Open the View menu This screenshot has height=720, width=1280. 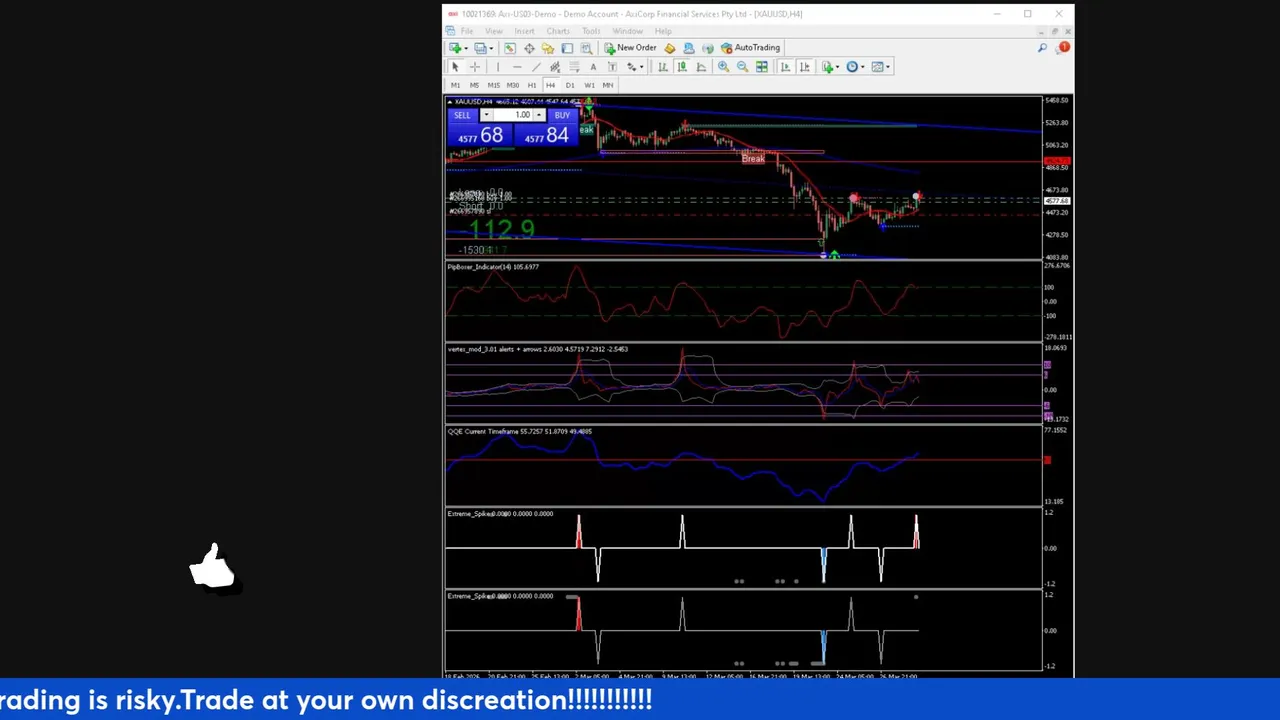point(494,31)
